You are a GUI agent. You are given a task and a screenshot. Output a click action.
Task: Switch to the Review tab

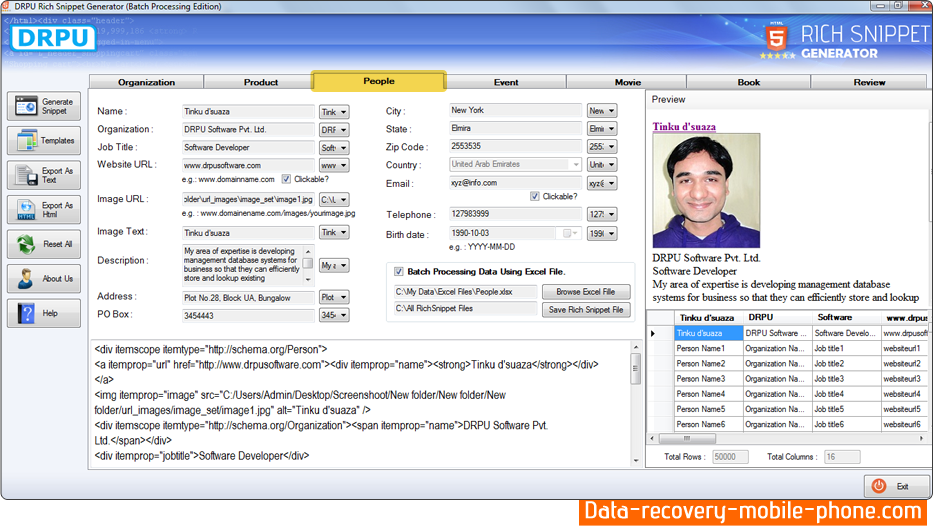[869, 82]
